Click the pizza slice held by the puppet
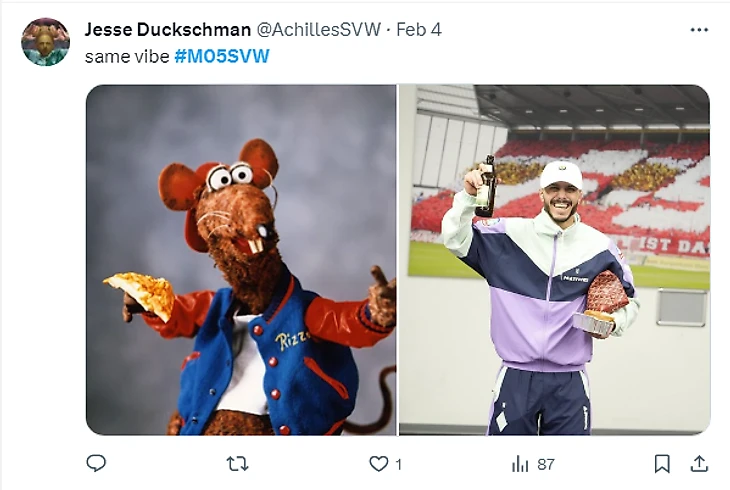Screen dimensions: 730x490 coord(140,292)
